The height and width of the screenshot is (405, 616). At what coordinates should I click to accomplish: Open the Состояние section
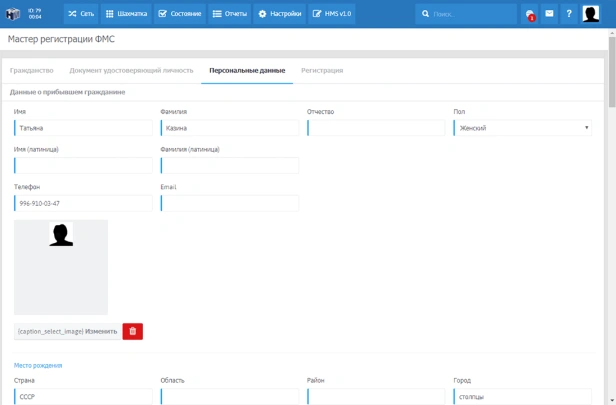(179, 14)
